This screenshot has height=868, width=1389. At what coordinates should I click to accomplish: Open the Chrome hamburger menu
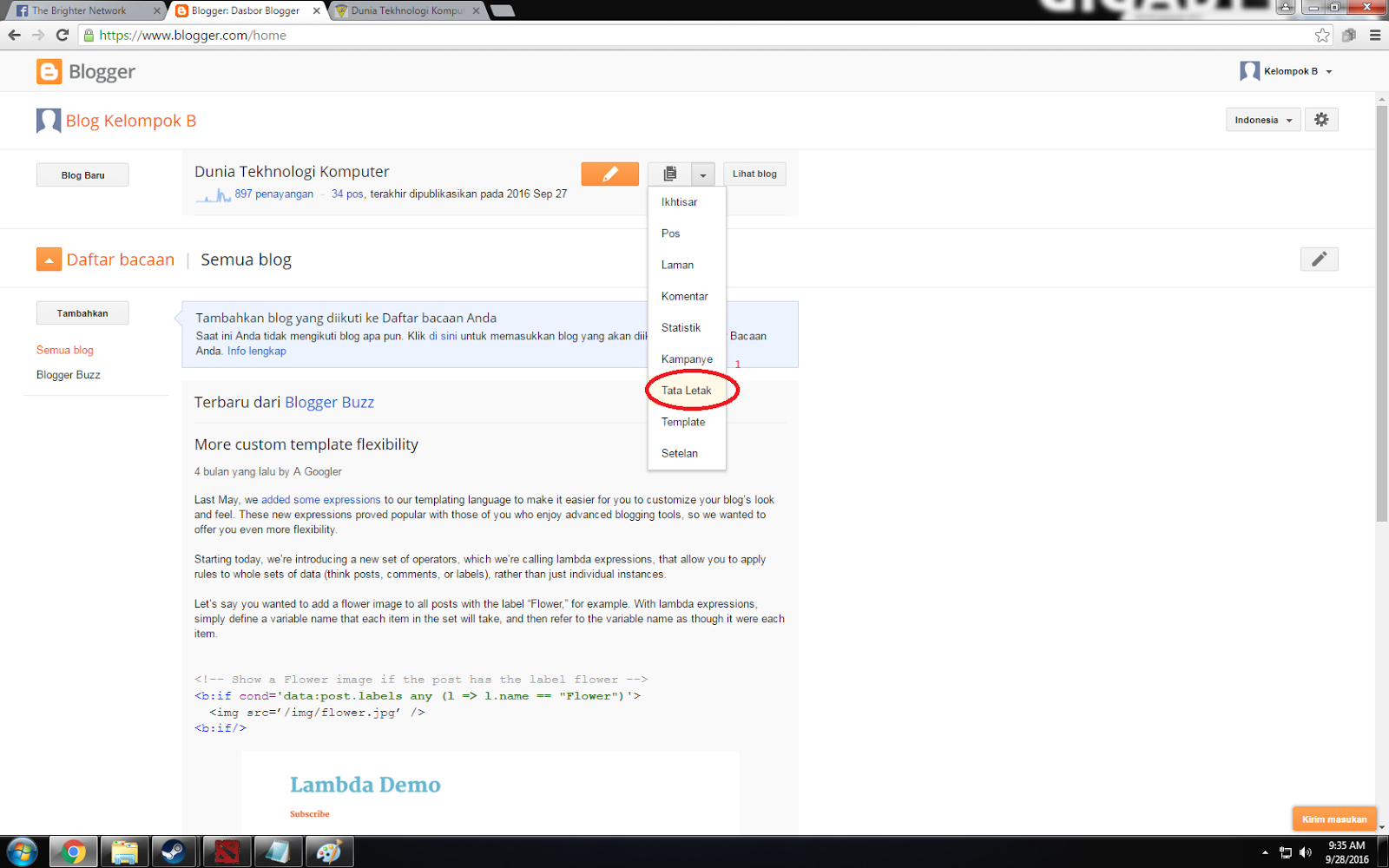(1375, 35)
